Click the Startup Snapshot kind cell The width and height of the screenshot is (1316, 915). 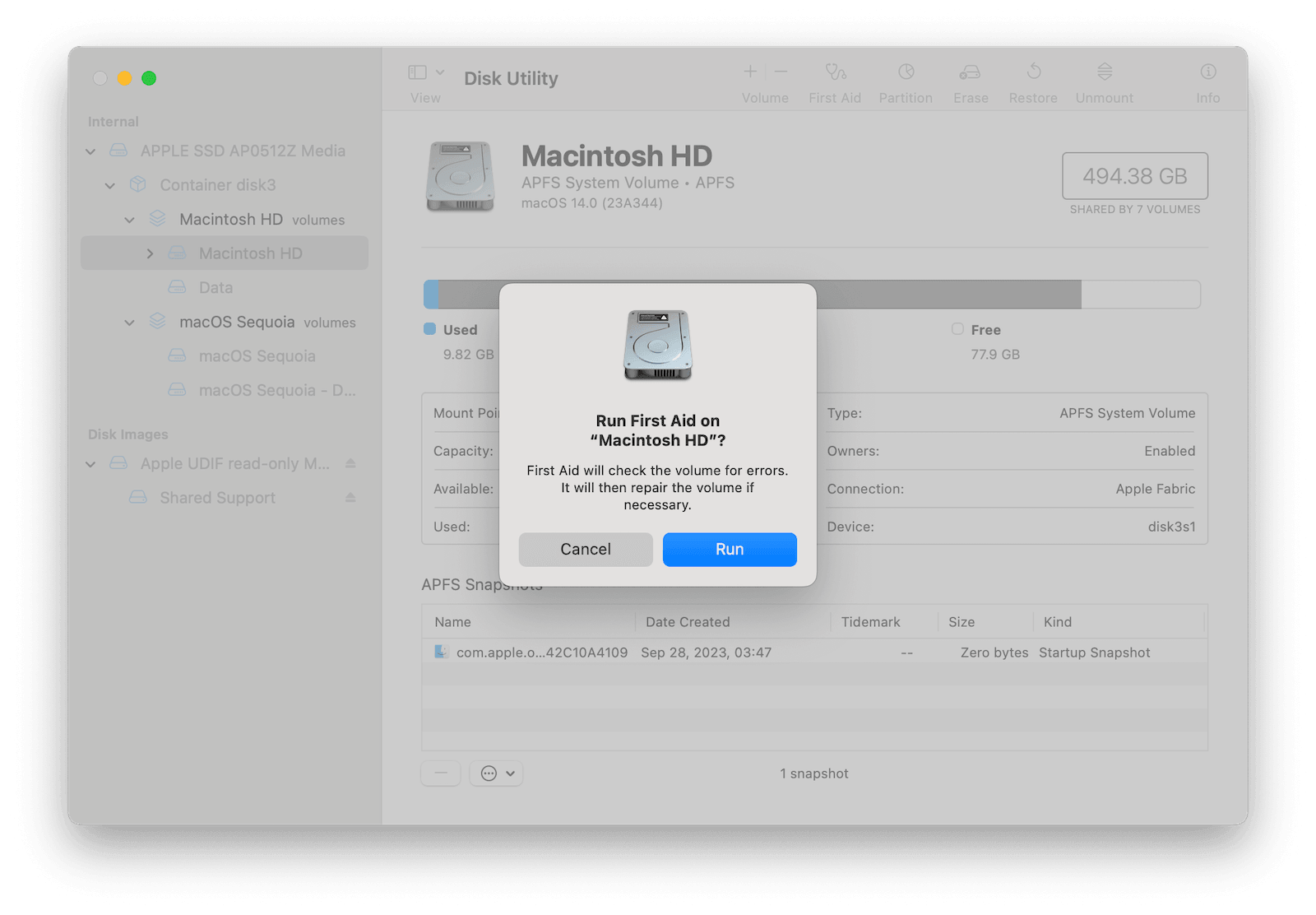click(1094, 653)
